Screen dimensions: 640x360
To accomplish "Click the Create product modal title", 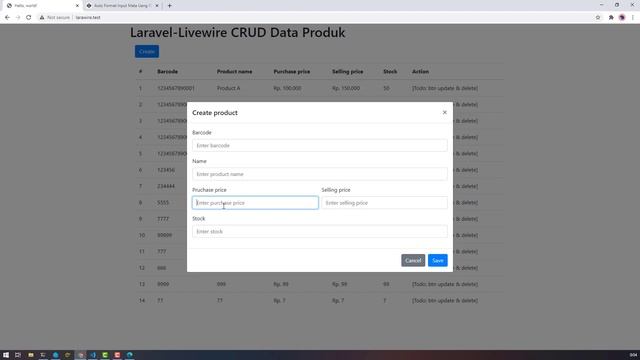I will (x=215, y=113).
